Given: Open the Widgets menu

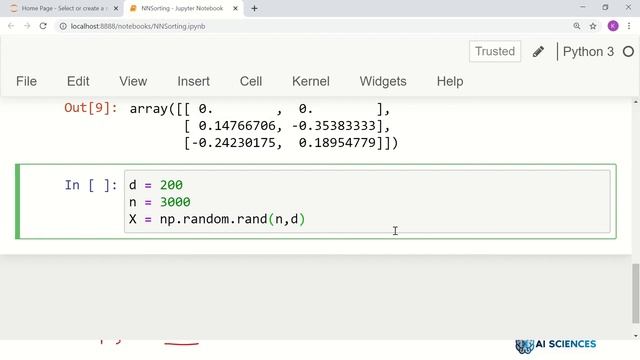Looking at the screenshot, I should [x=383, y=81].
